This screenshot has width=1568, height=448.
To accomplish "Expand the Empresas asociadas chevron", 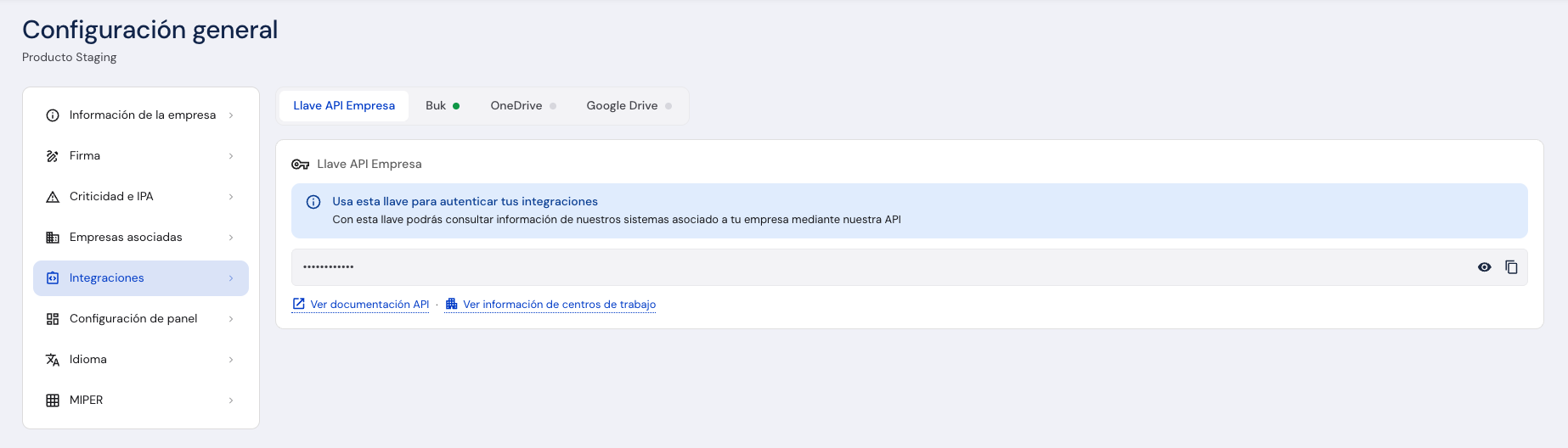I will tap(231, 238).
